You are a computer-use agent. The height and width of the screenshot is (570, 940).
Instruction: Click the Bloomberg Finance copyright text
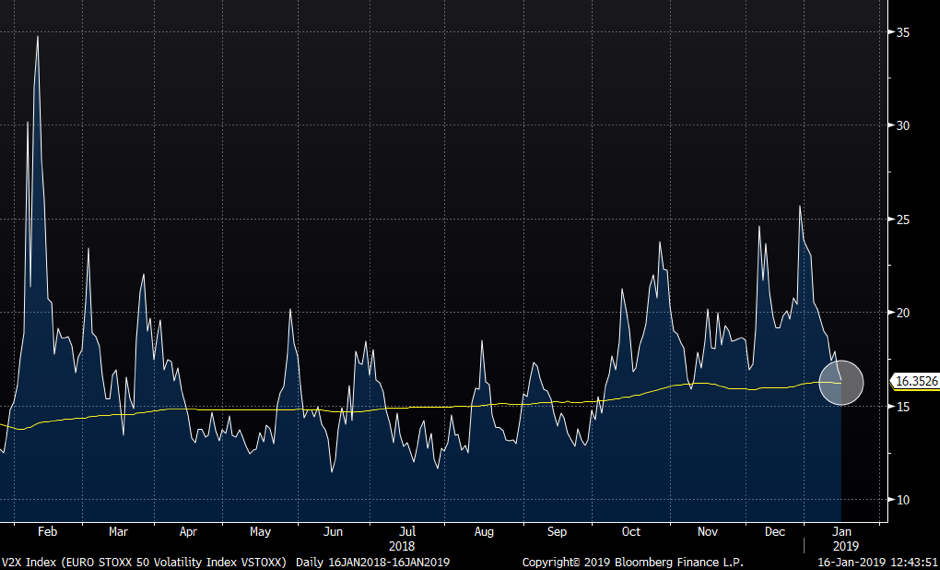pos(632,562)
